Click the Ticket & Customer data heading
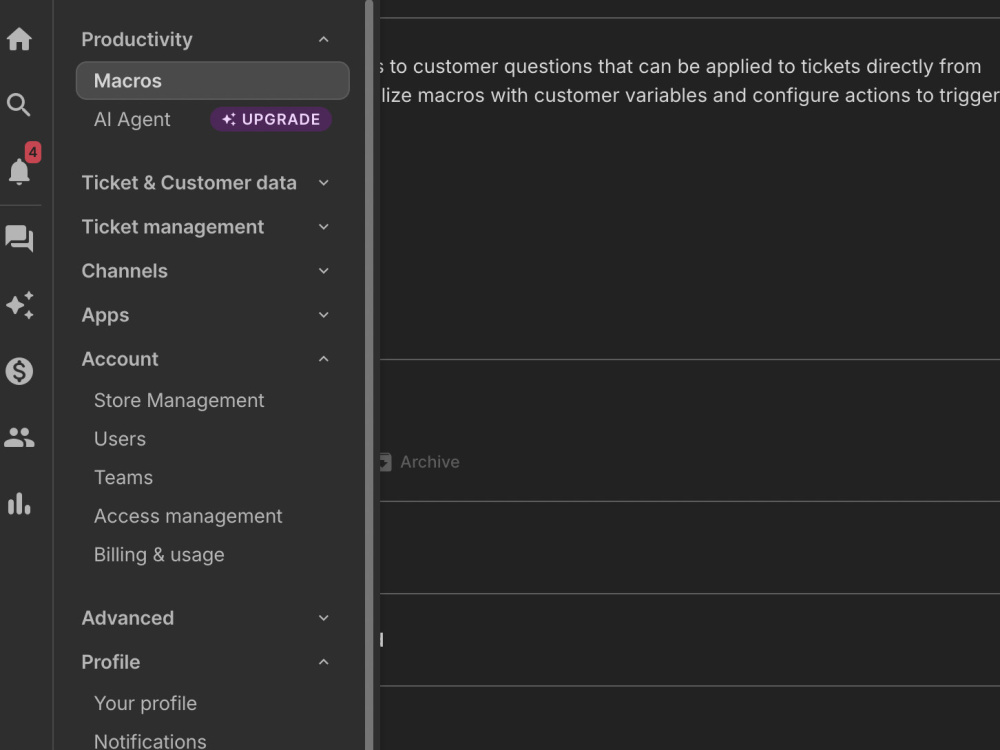This screenshot has height=750, width=1000. click(189, 183)
